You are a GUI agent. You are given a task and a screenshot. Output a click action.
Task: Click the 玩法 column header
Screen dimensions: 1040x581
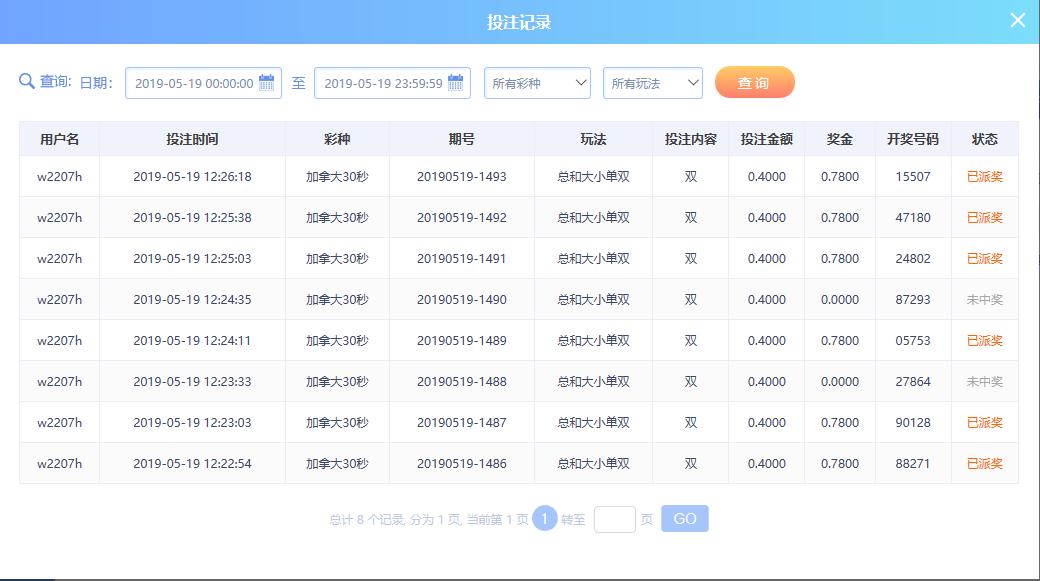pos(593,139)
